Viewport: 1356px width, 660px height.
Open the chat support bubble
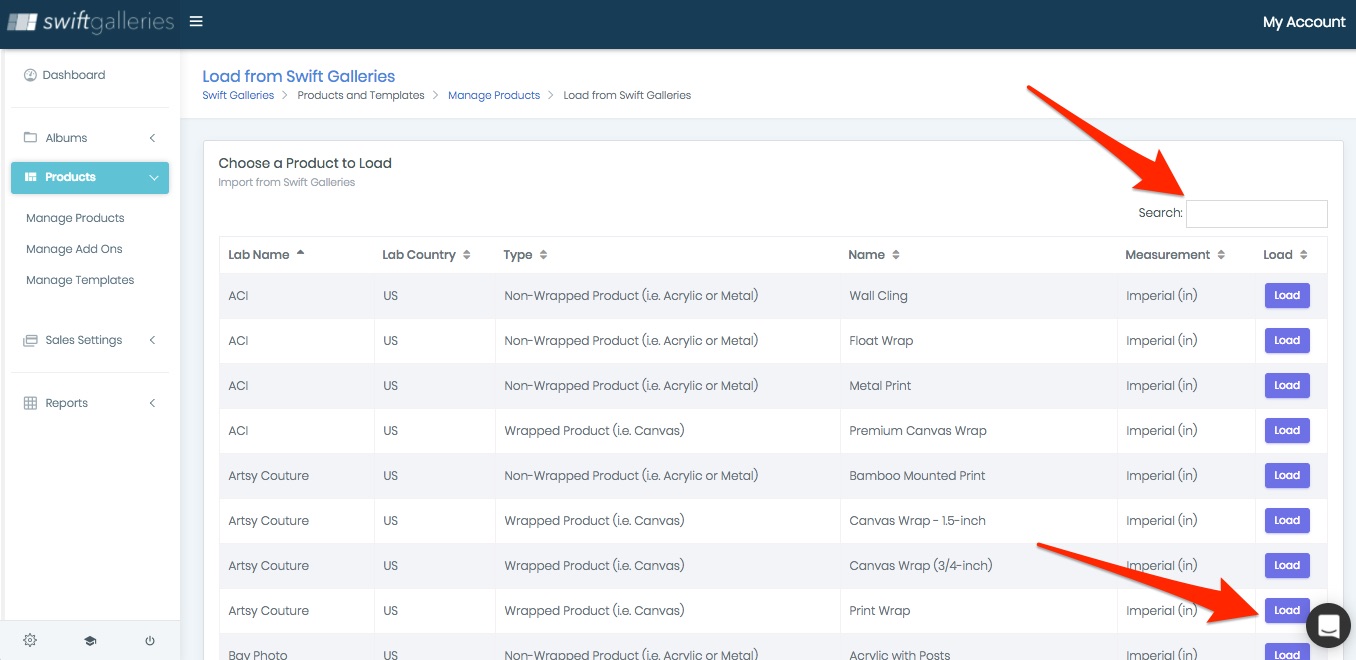click(1329, 626)
